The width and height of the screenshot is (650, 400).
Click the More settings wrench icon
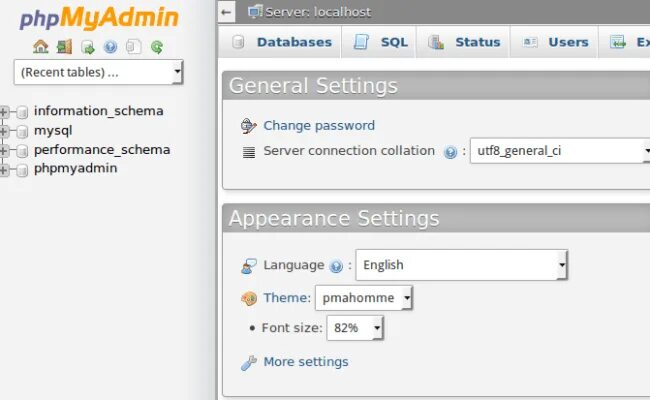[249, 363]
